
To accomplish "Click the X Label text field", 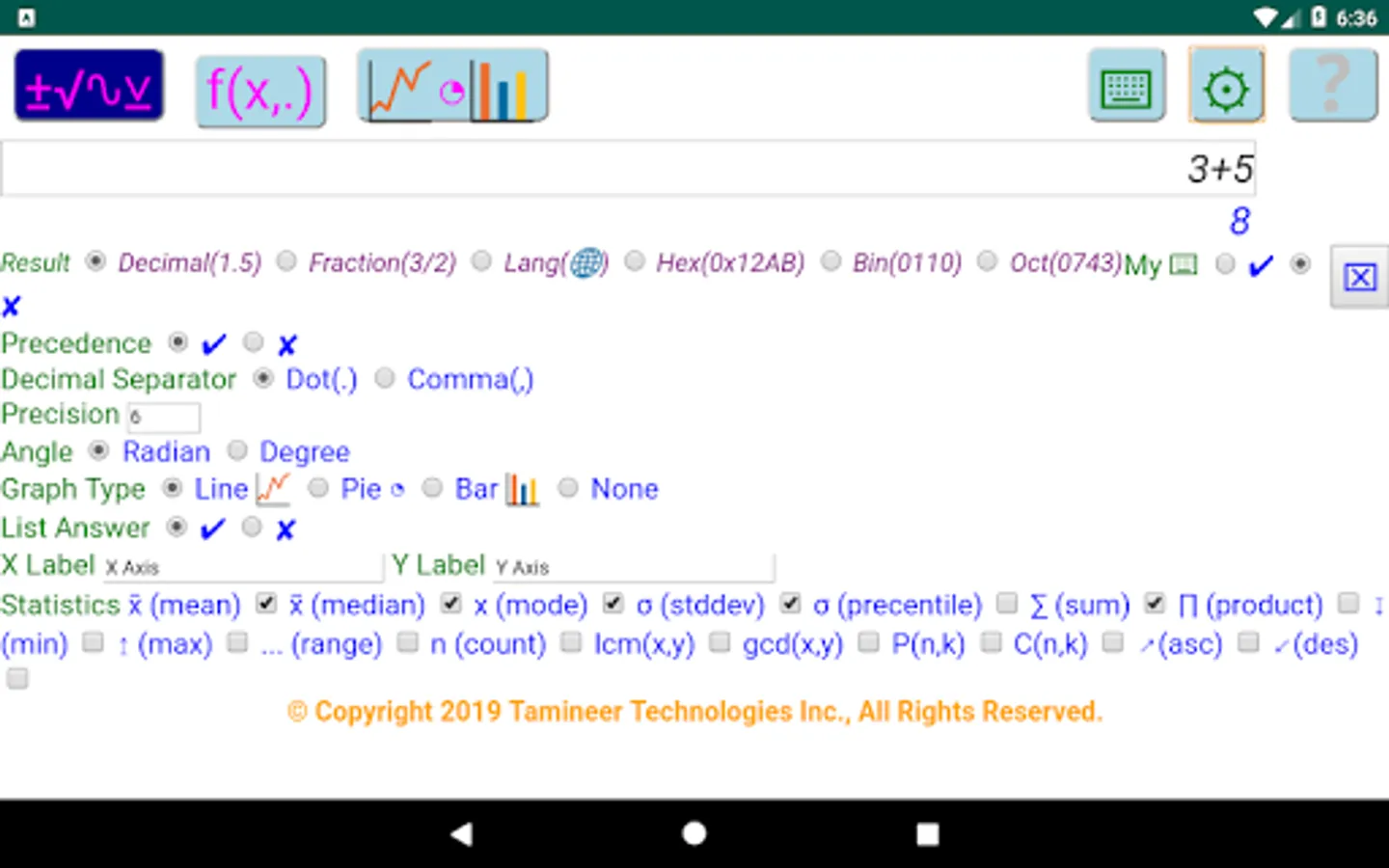I will click(x=243, y=567).
